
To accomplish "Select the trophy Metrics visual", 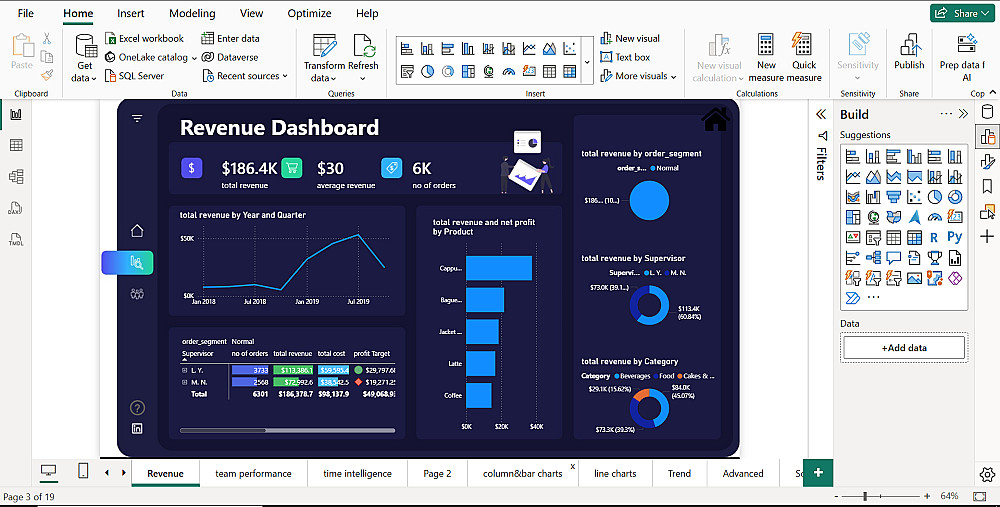I will [934, 258].
